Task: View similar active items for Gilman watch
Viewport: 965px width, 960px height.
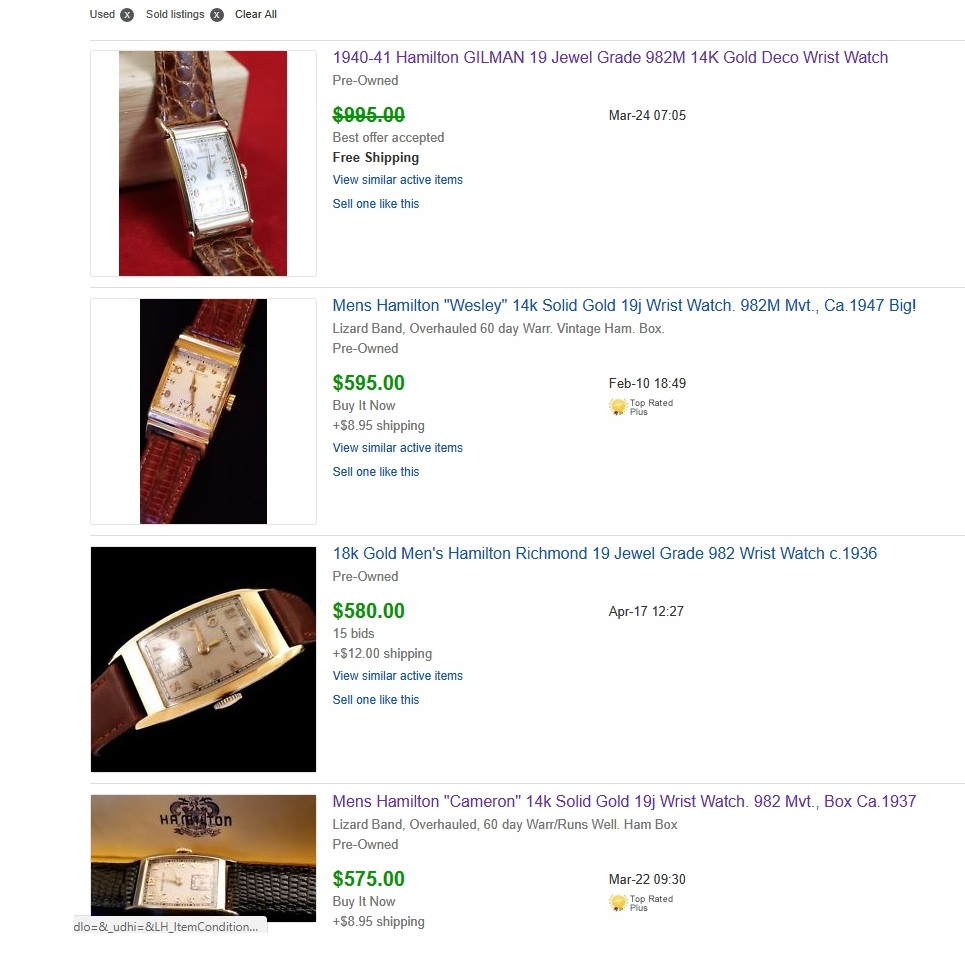Action: pos(397,180)
